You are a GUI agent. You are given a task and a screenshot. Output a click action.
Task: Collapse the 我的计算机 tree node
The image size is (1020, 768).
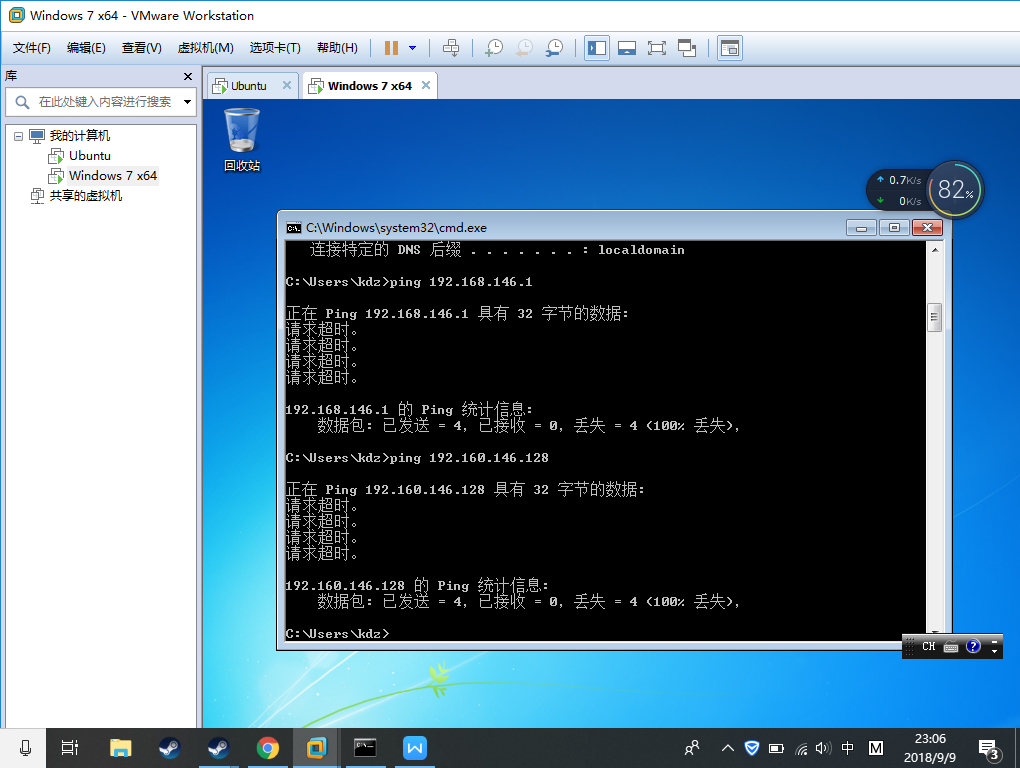click(18, 136)
